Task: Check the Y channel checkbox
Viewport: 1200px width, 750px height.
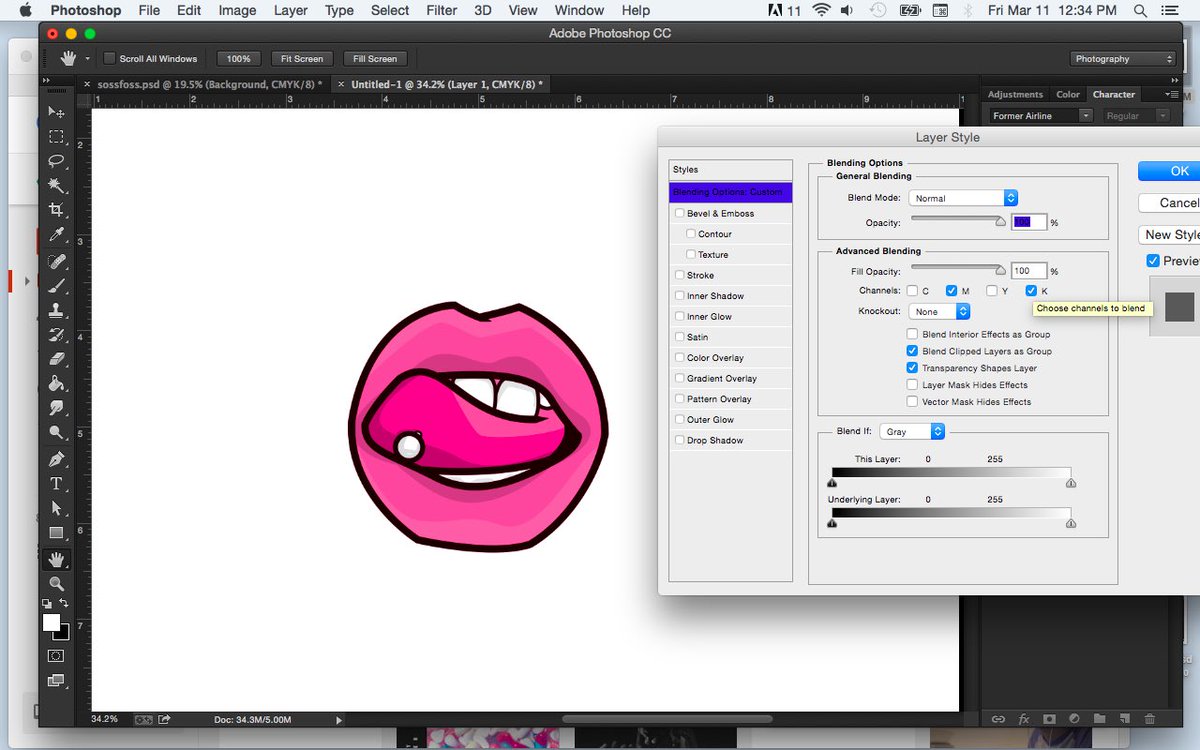Action: [x=992, y=291]
